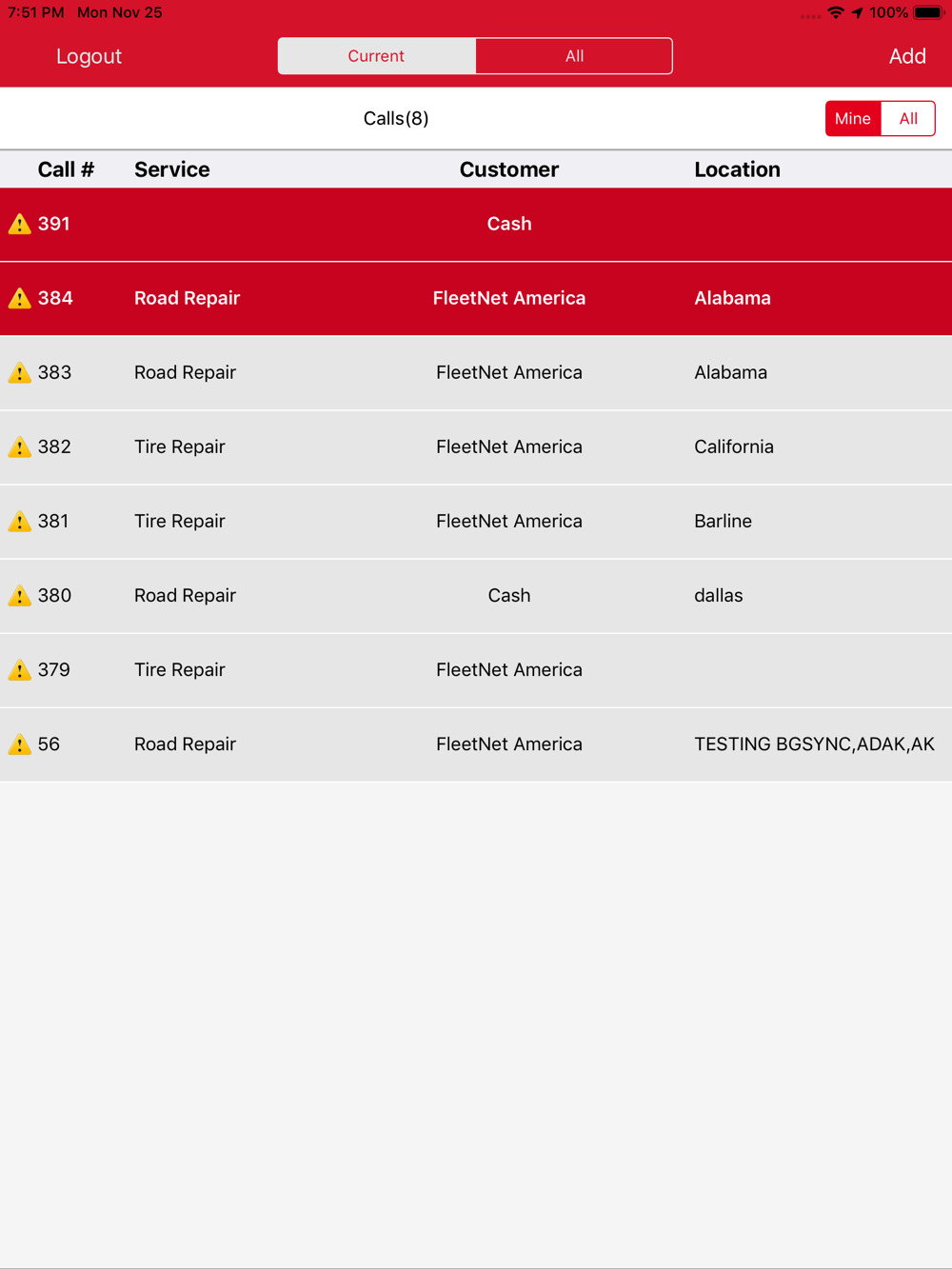The width and height of the screenshot is (952, 1269).
Task: Sort by the Customer column header
Action: (x=509, y=169)
